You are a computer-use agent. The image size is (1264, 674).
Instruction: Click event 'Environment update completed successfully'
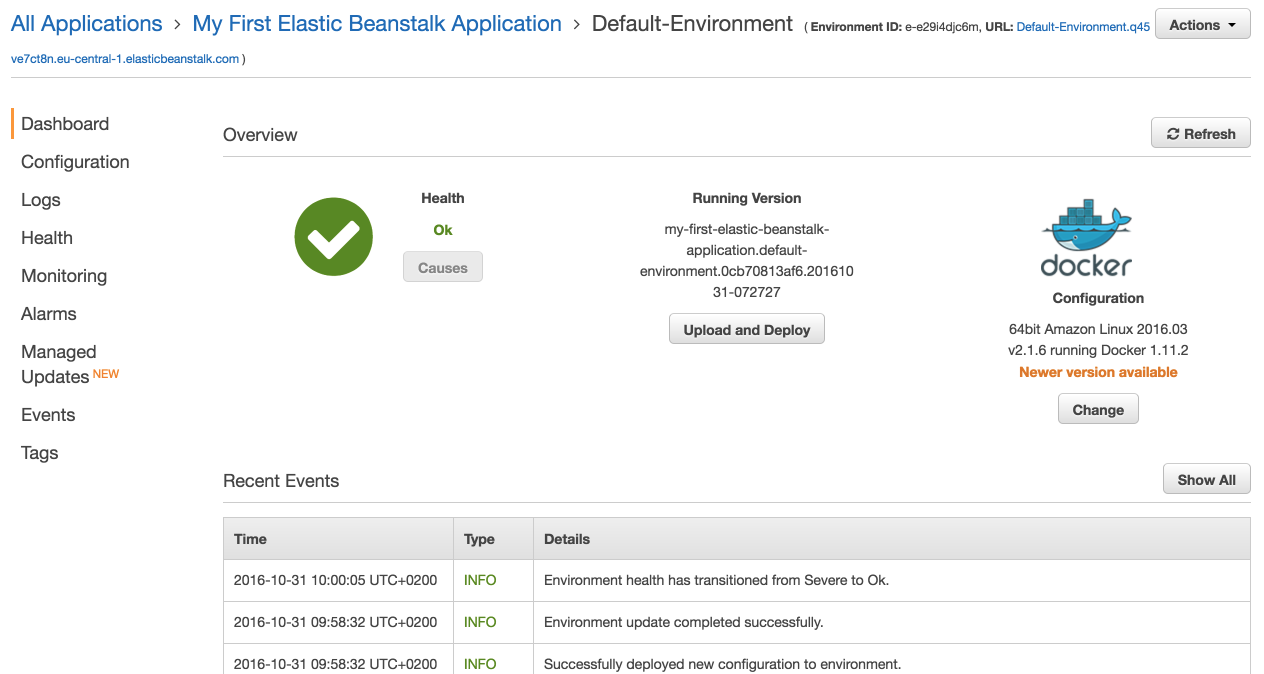point(684,622)
